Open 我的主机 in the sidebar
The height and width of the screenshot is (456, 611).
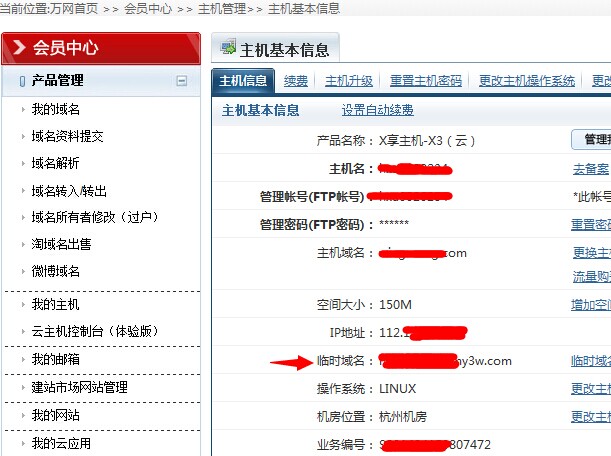(x=56, y=304)
